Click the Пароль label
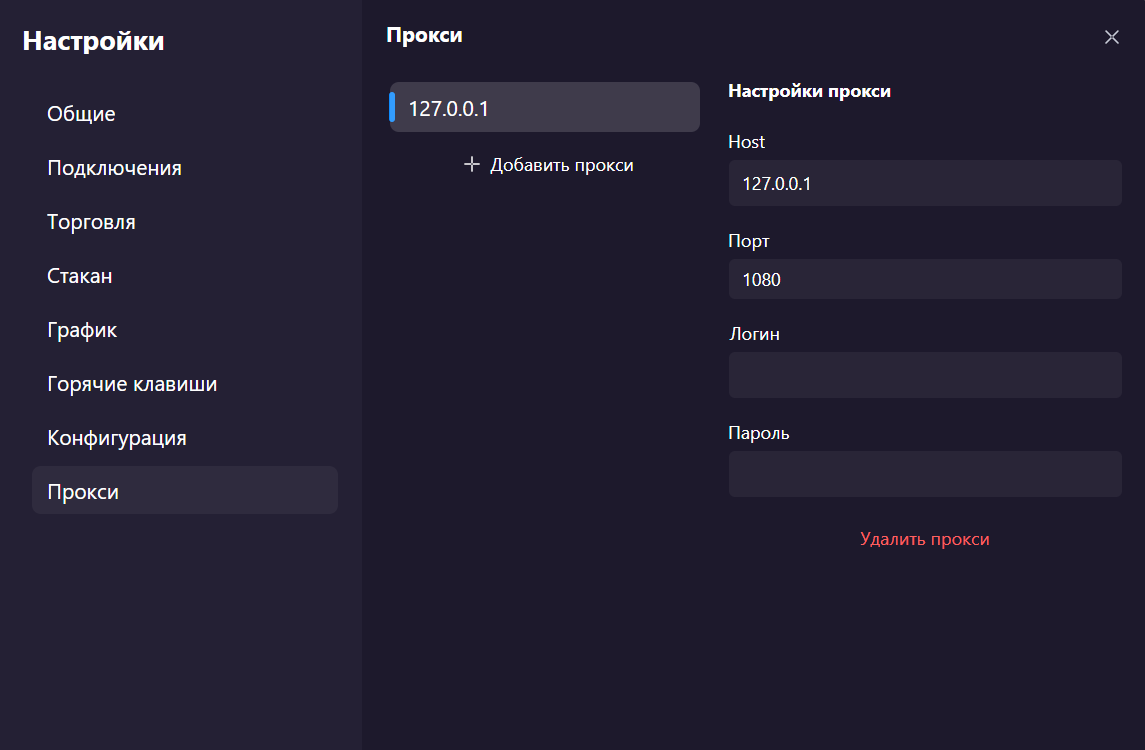Screen dimensions: 1145x750 click(x=759, y=433)
